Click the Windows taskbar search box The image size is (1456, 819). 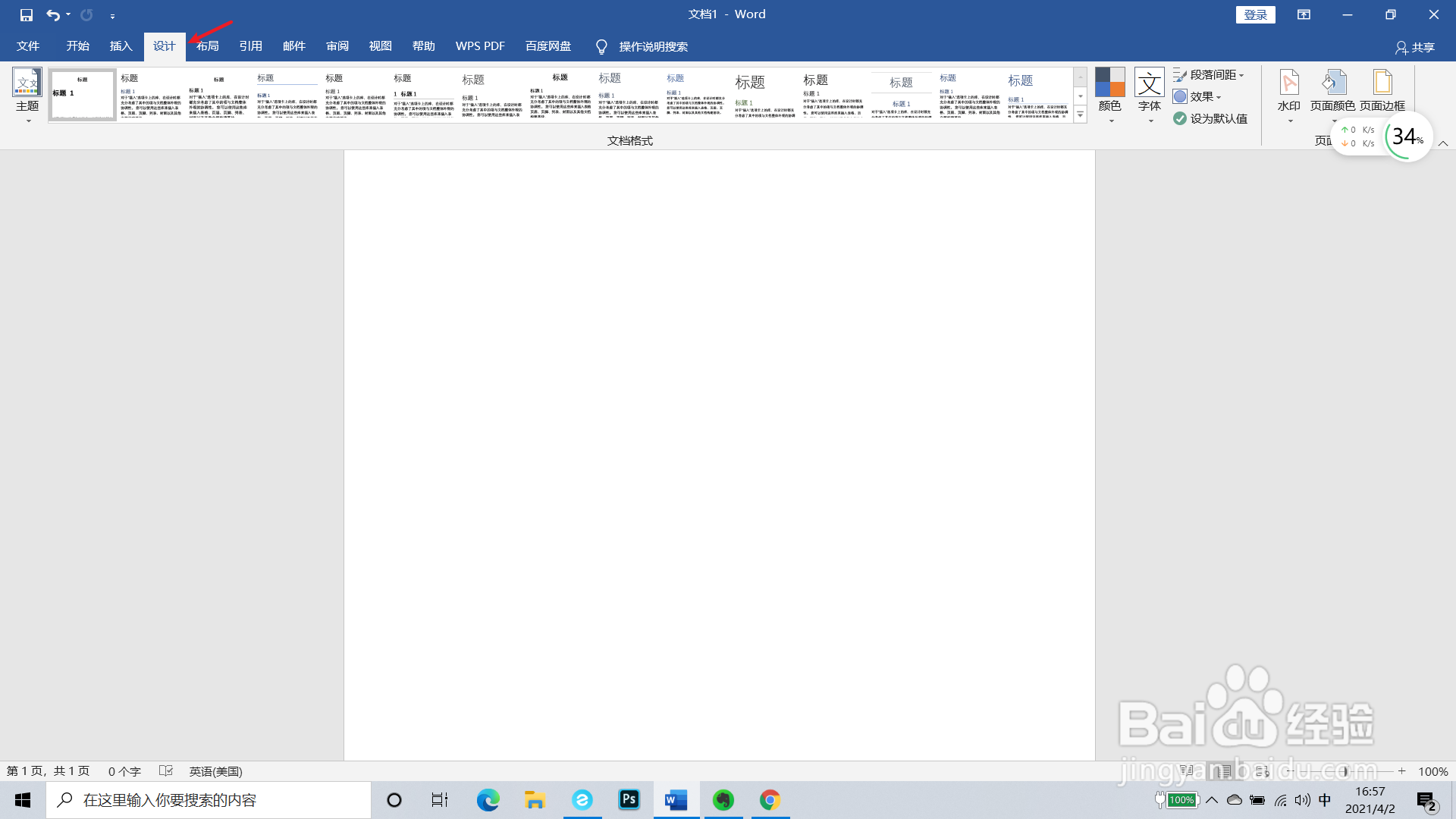click(209, 800)
